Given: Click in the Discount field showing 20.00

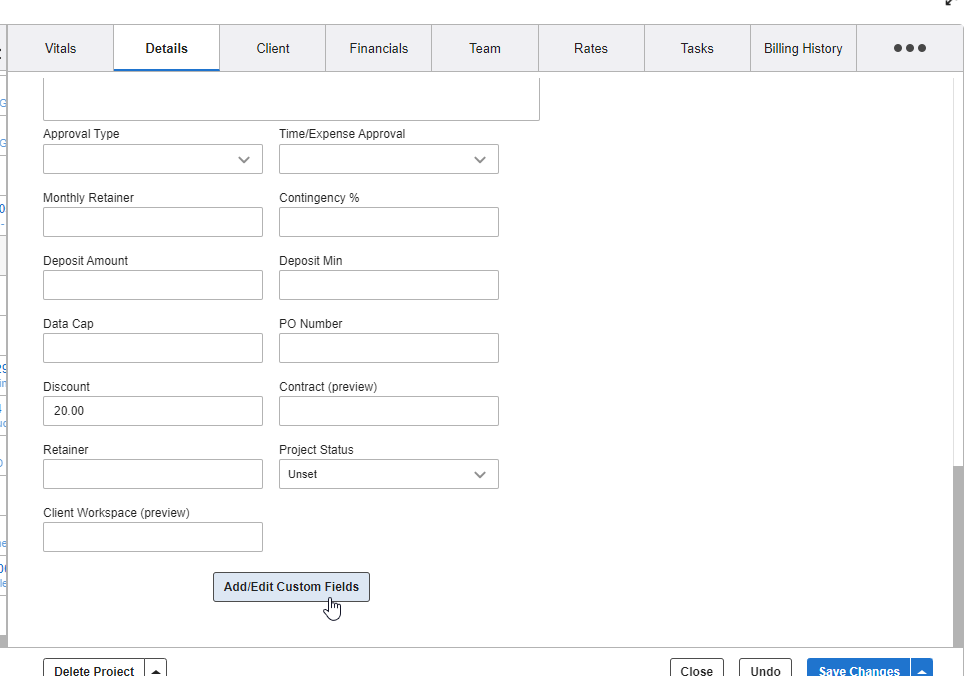Looking at the screenshot, I should pyautogui.click(x=152, y=411).
